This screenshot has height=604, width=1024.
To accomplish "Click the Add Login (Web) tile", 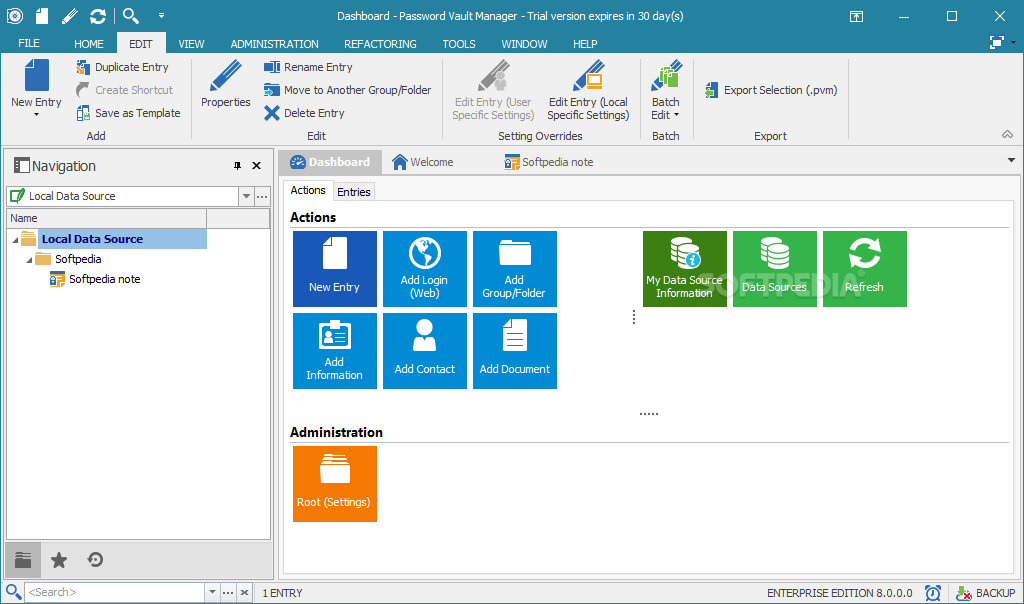I will (x=424, y=269).
